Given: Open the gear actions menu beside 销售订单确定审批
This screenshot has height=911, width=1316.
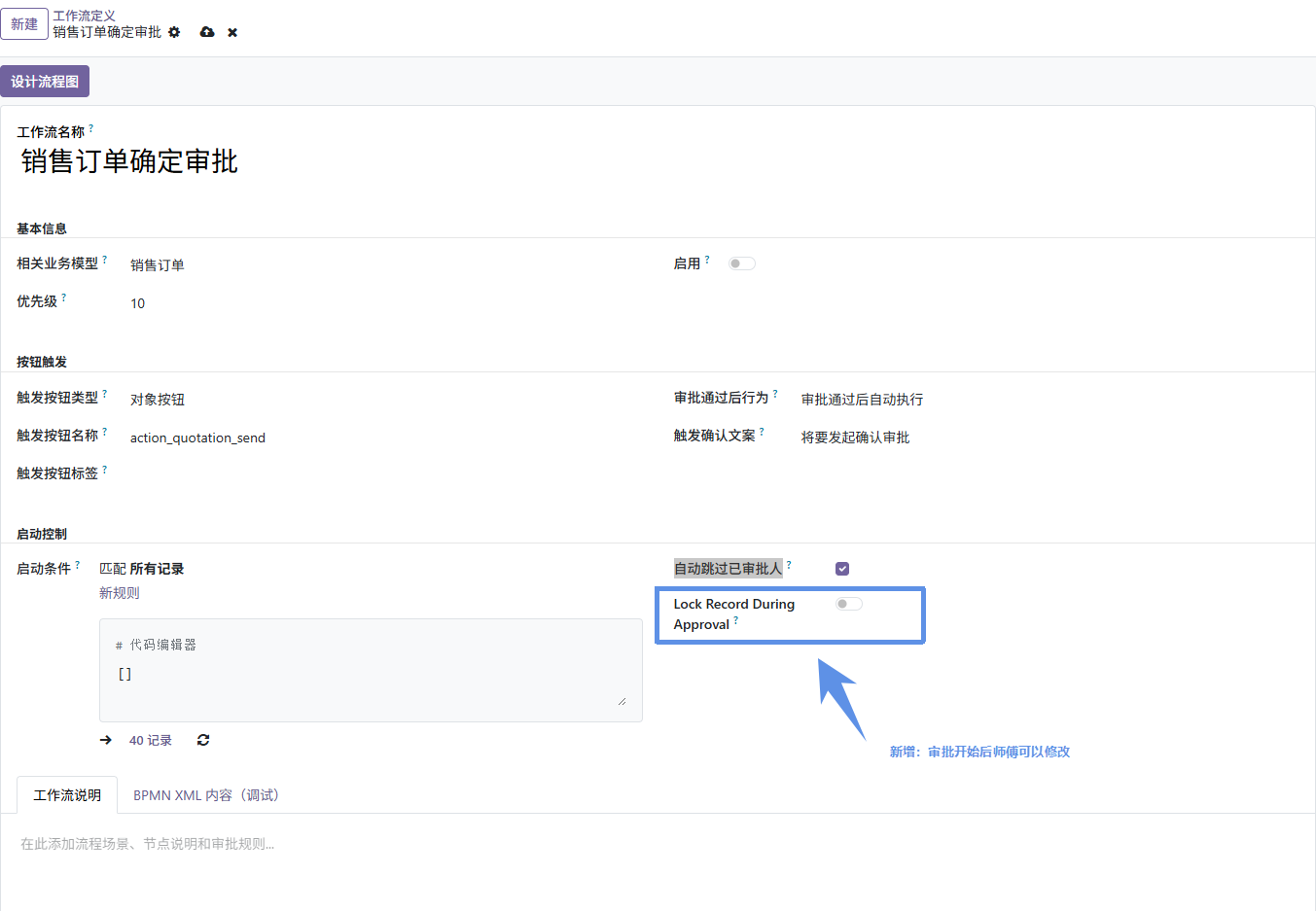Looking at the screenshot, I should [x=174, y=32].
